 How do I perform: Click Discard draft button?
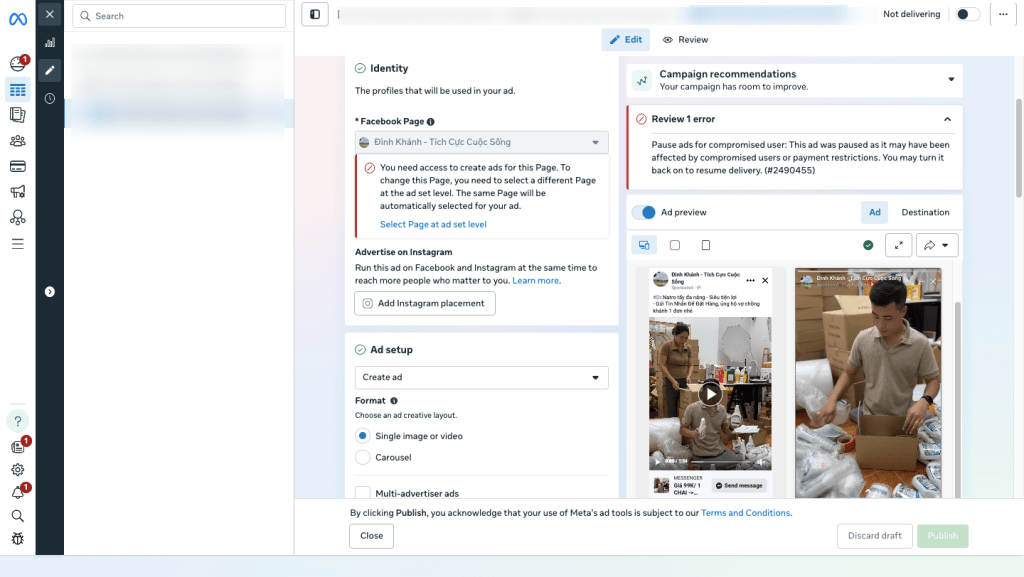[x=874, y=536]
